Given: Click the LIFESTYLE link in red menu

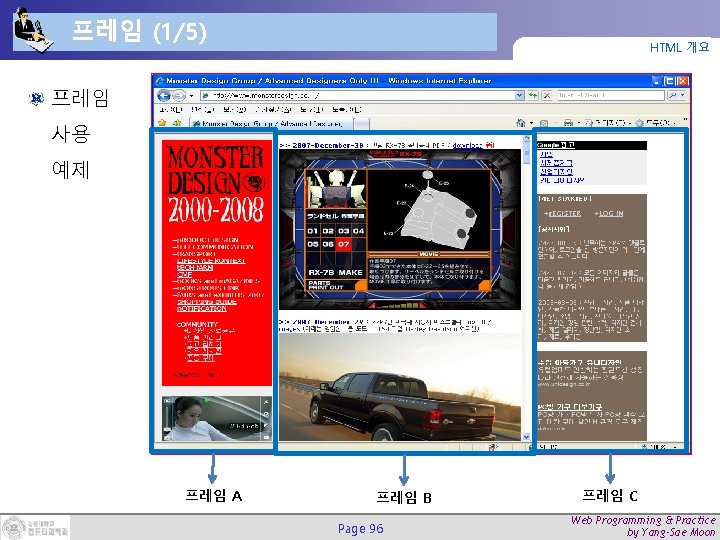Looking at the screenshot, I should (211, 261).
